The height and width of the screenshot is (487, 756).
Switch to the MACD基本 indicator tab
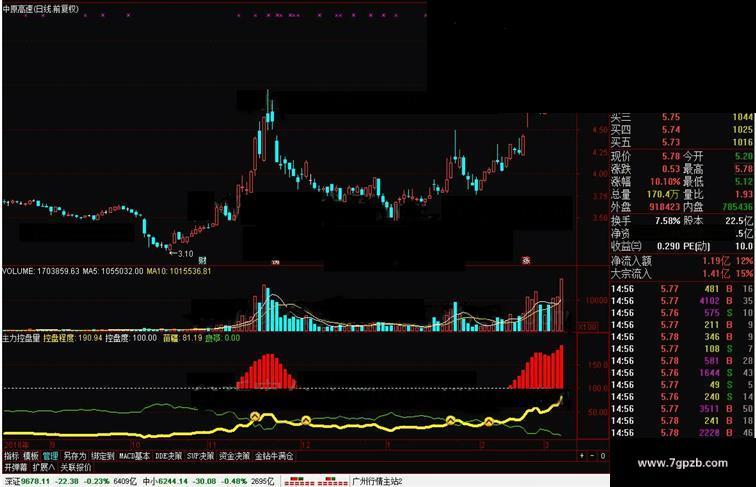pos(135,456)
